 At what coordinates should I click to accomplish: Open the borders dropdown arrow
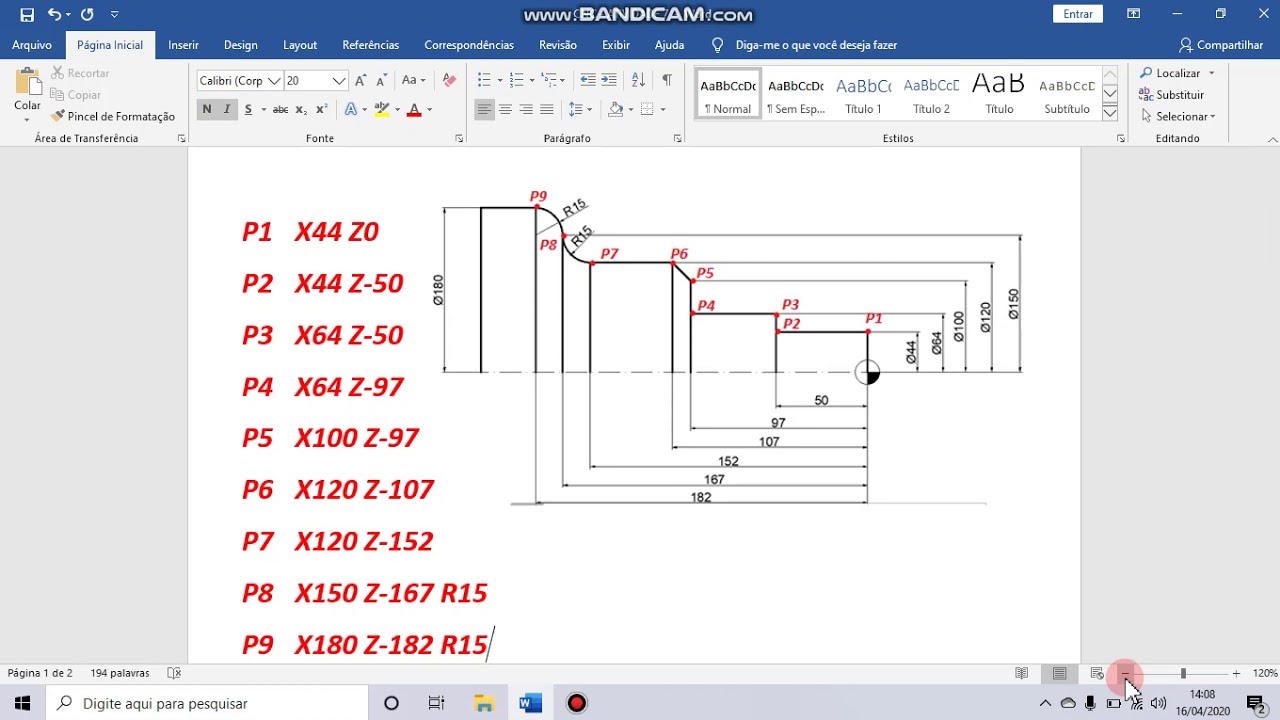click(662, 109)
